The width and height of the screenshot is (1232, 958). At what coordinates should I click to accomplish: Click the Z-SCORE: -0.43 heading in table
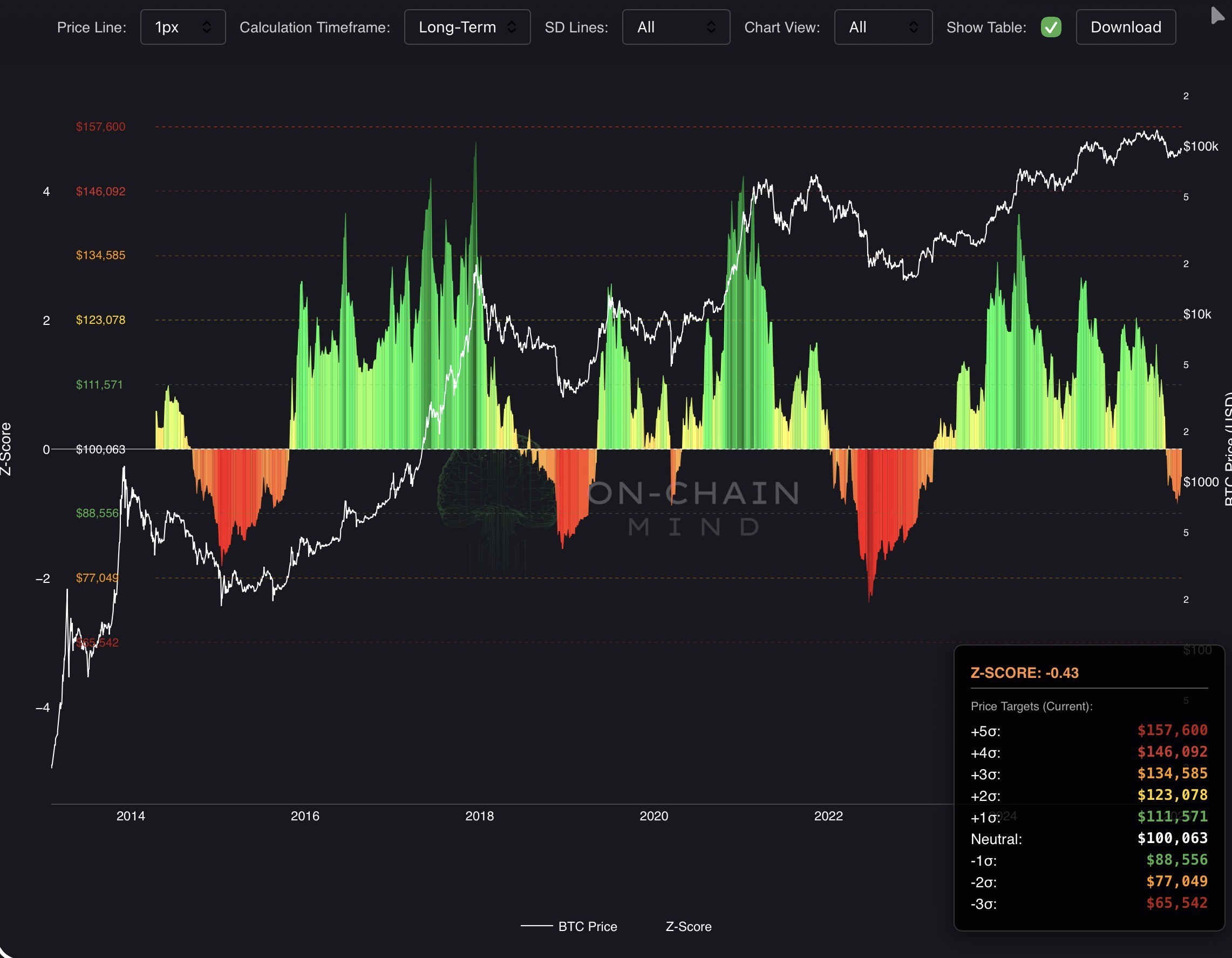coord(1024,672)
